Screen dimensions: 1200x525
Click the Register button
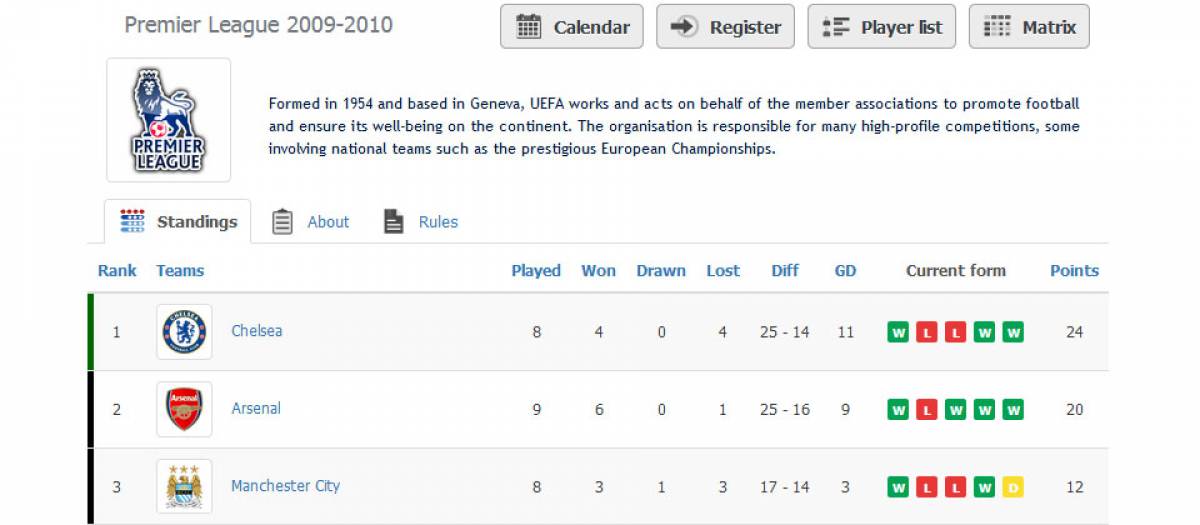pos(725,27)
